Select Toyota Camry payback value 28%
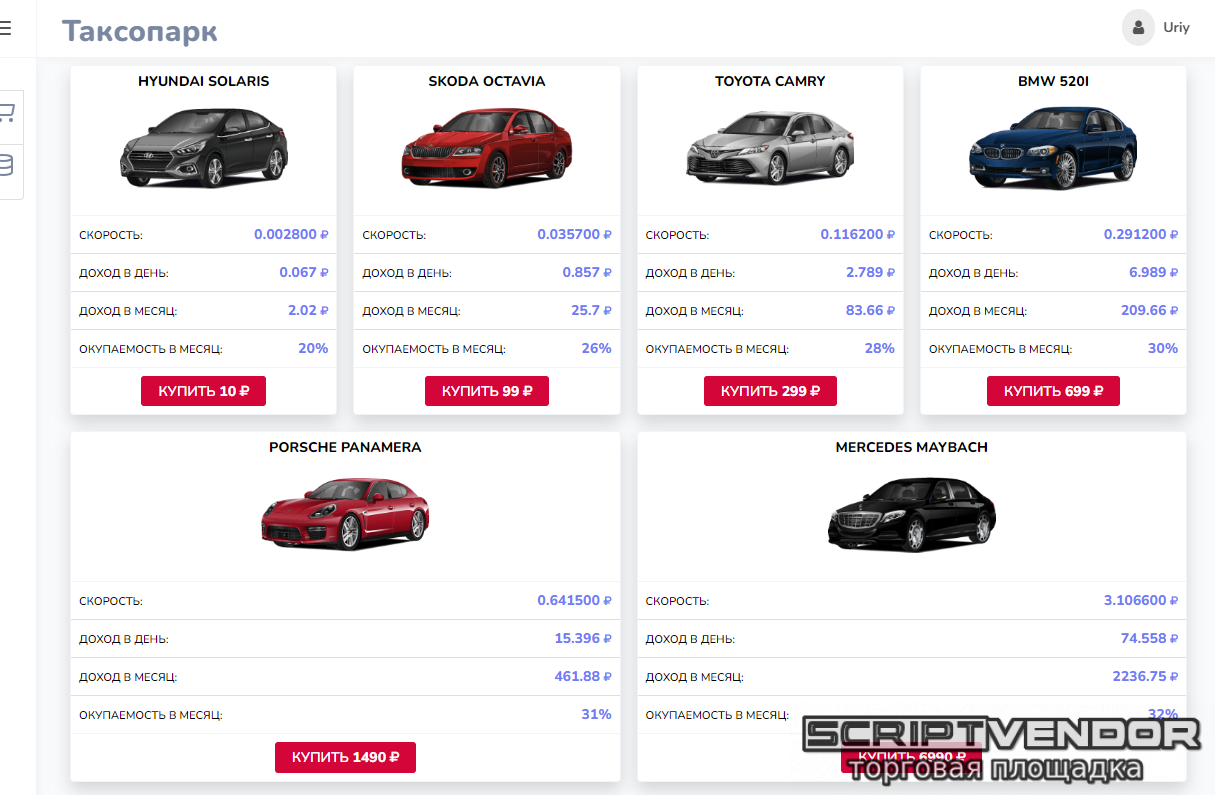Viewport: 1215px width, 795px height. 880,348
